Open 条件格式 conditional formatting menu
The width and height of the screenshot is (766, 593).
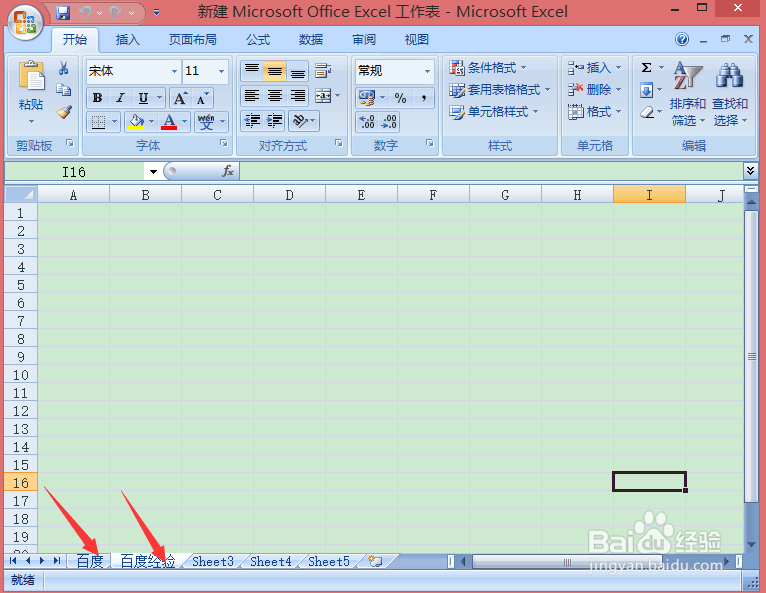[488, 67]
